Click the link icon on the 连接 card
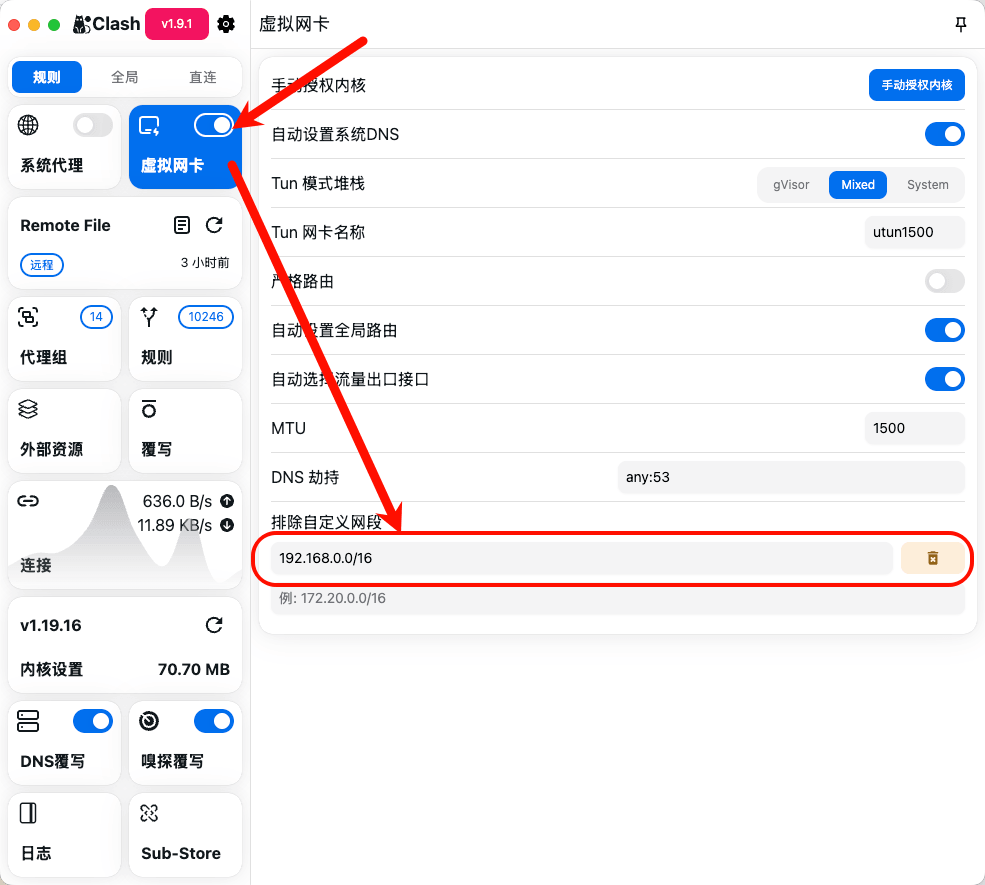The width and height of the screenshot is (985, 885). click(28, 501)
